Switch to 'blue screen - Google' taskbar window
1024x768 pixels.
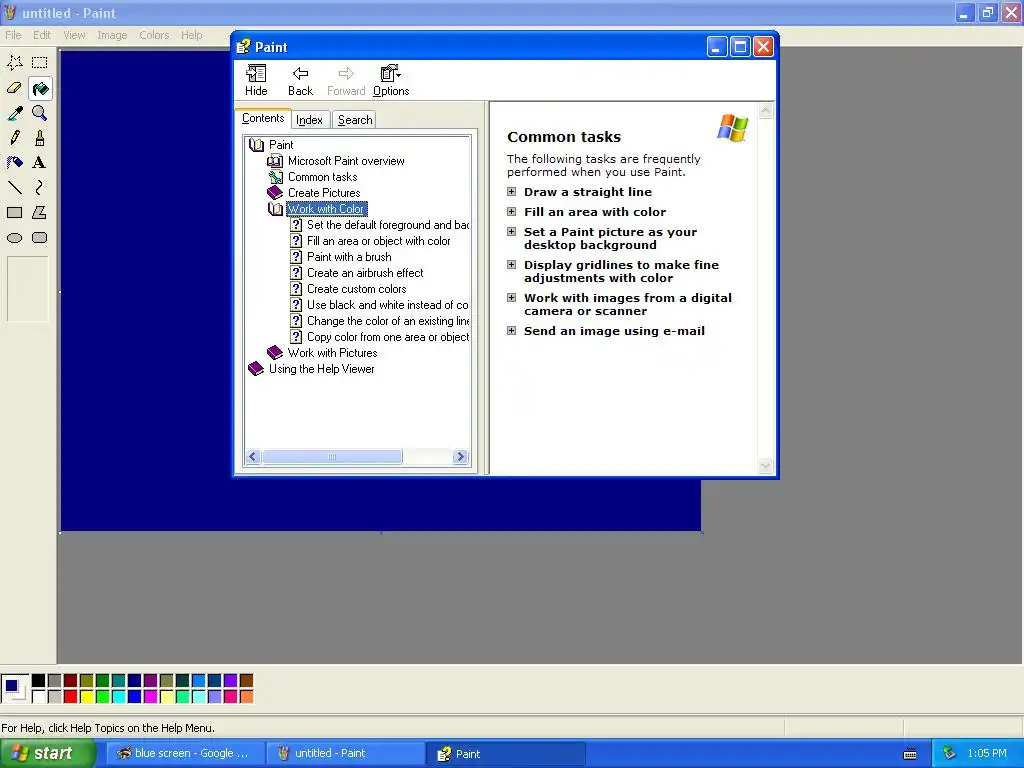(x=186, y=754)
